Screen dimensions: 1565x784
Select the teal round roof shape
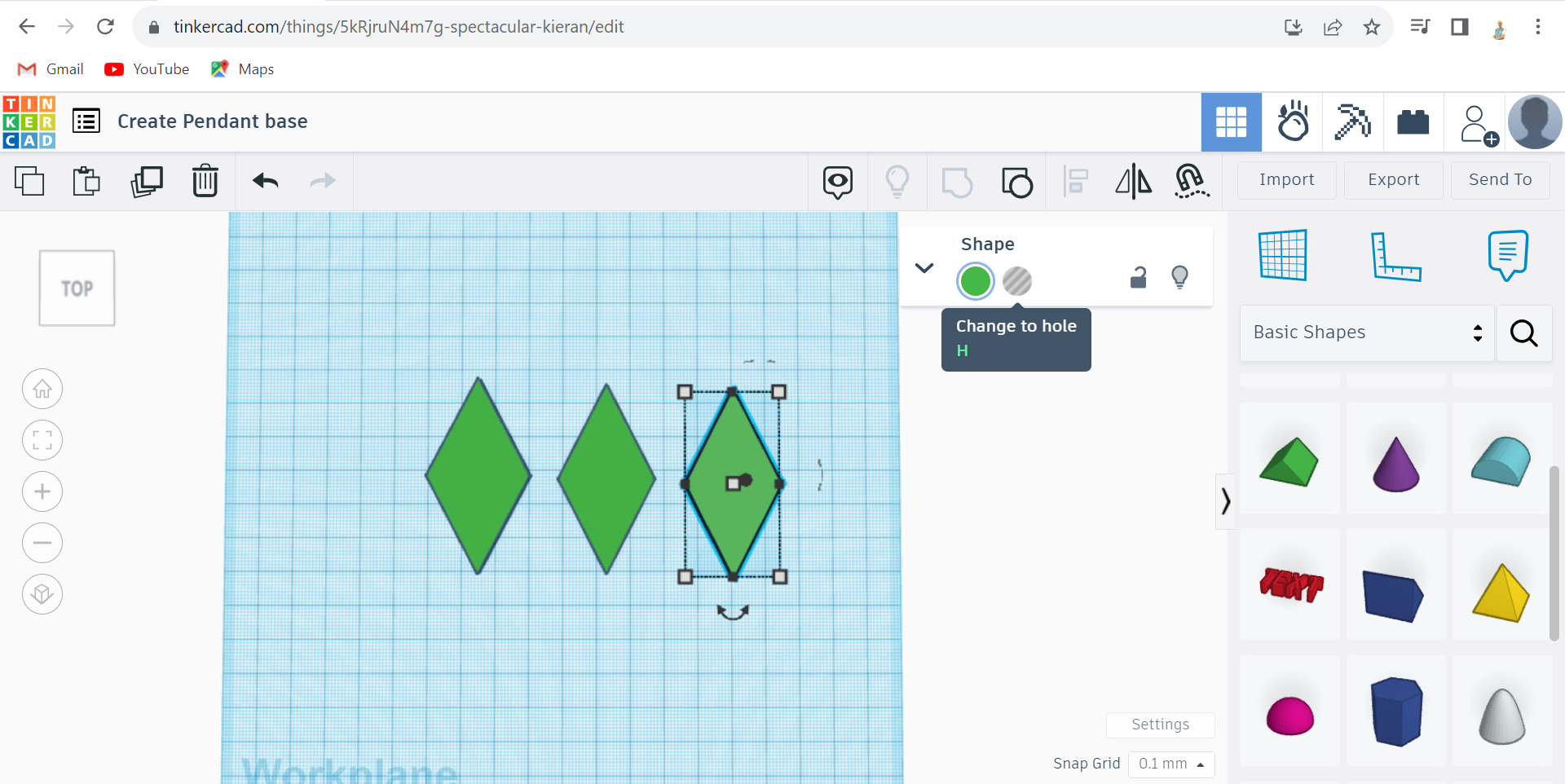[x=1501, y=461]
